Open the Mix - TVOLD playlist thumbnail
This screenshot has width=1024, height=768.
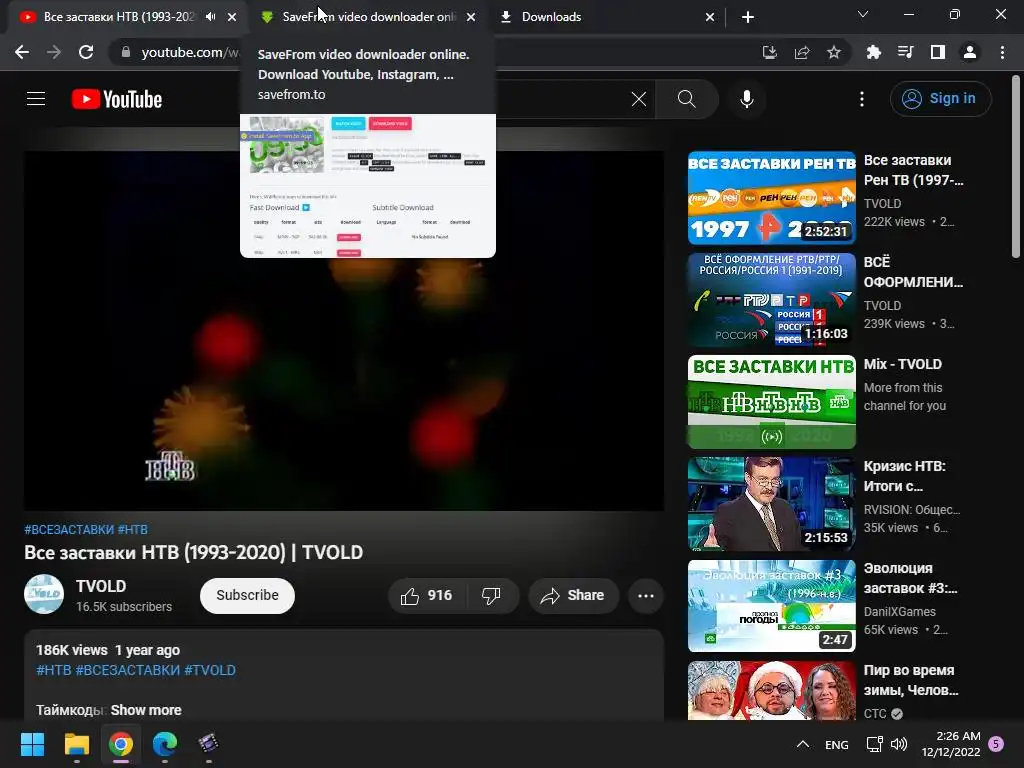[771, 402]
